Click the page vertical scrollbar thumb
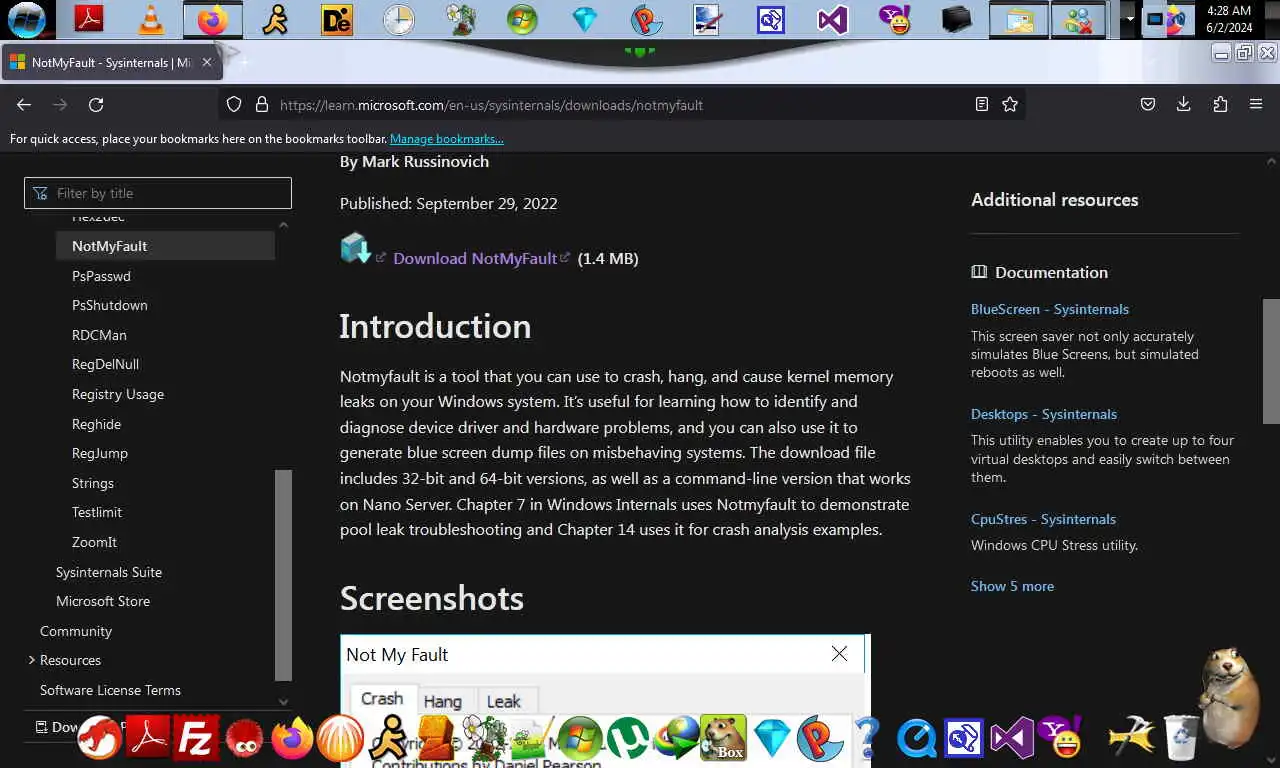The image size is (1280, 768). point(1271,362)
